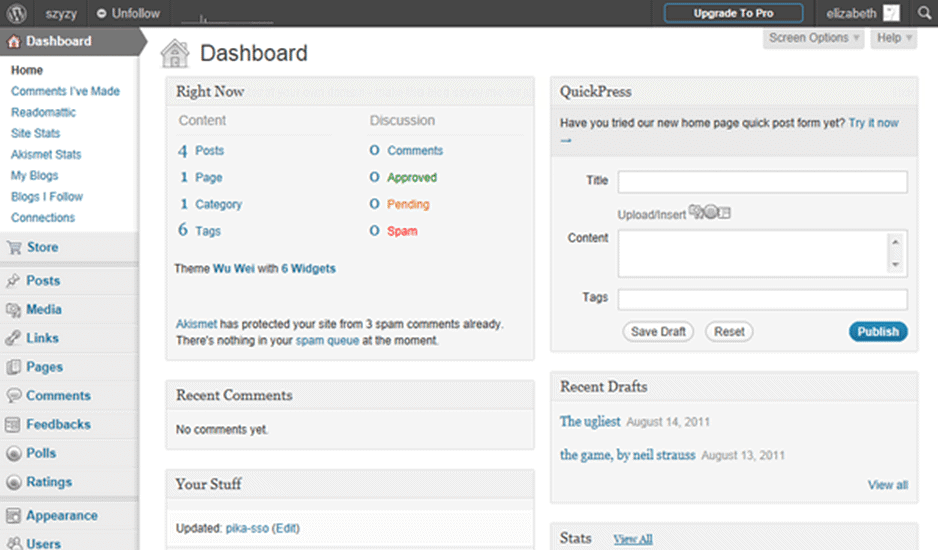This screenshot has height=550, width=938.
Task: Toggle Unfollow for this blog
Action: coord(128,14)
